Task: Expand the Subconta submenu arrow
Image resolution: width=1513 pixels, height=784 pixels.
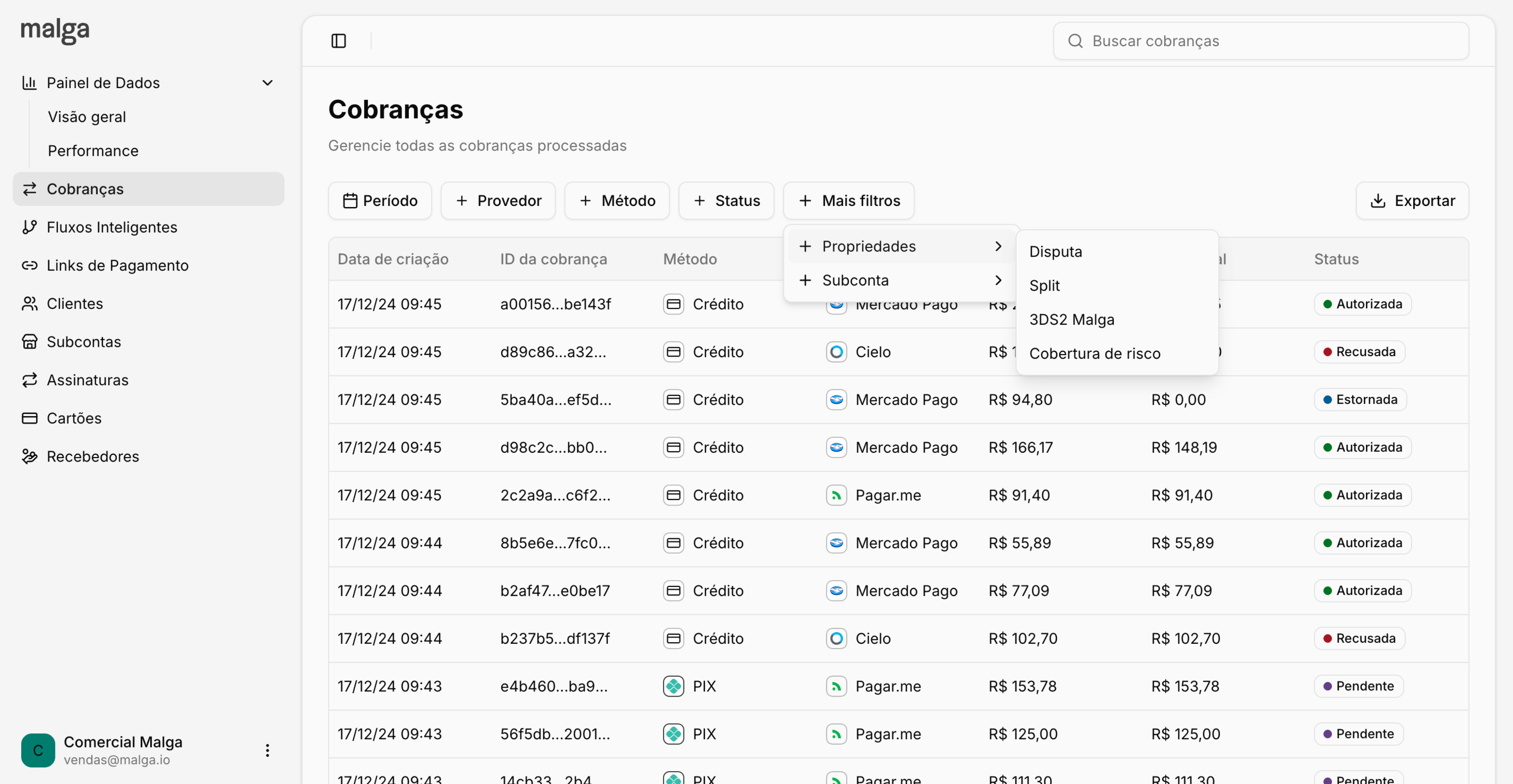Action: 998,280
